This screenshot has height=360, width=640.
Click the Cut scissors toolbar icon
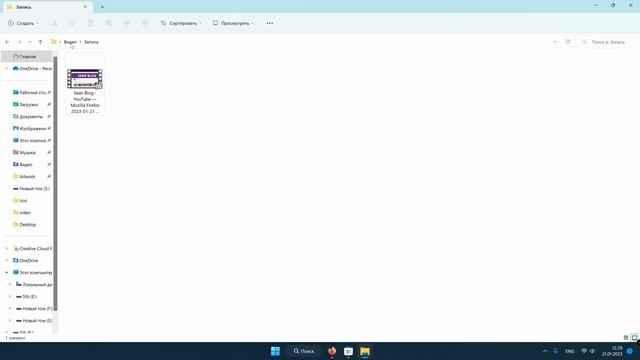(x=54, y=23)
